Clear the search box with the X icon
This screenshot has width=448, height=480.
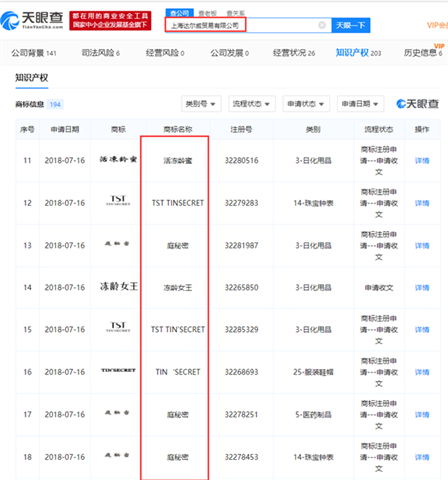(x=322, y=25)
